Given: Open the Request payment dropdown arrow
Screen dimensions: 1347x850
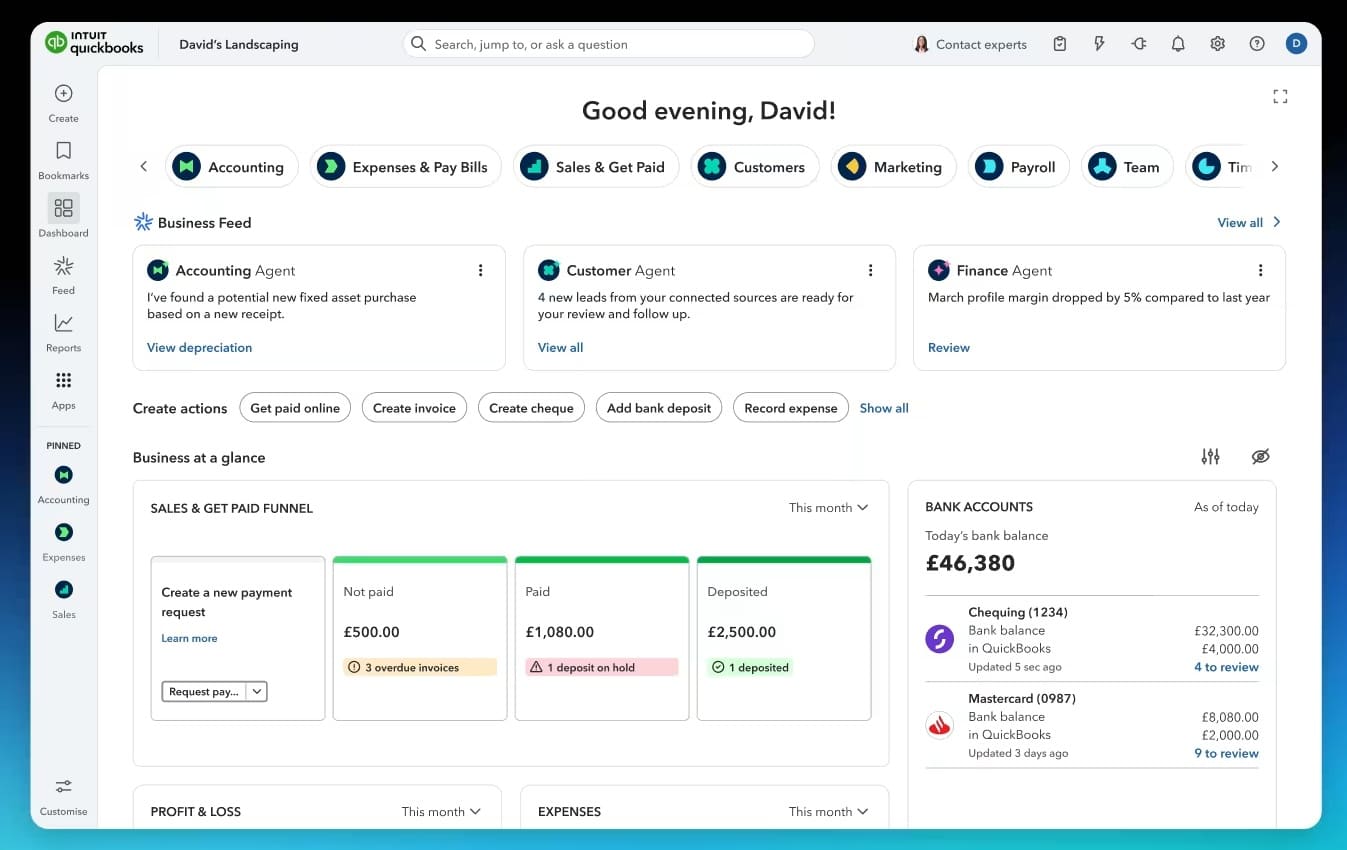Looking at the screenshot, I should tap(257, 691).
